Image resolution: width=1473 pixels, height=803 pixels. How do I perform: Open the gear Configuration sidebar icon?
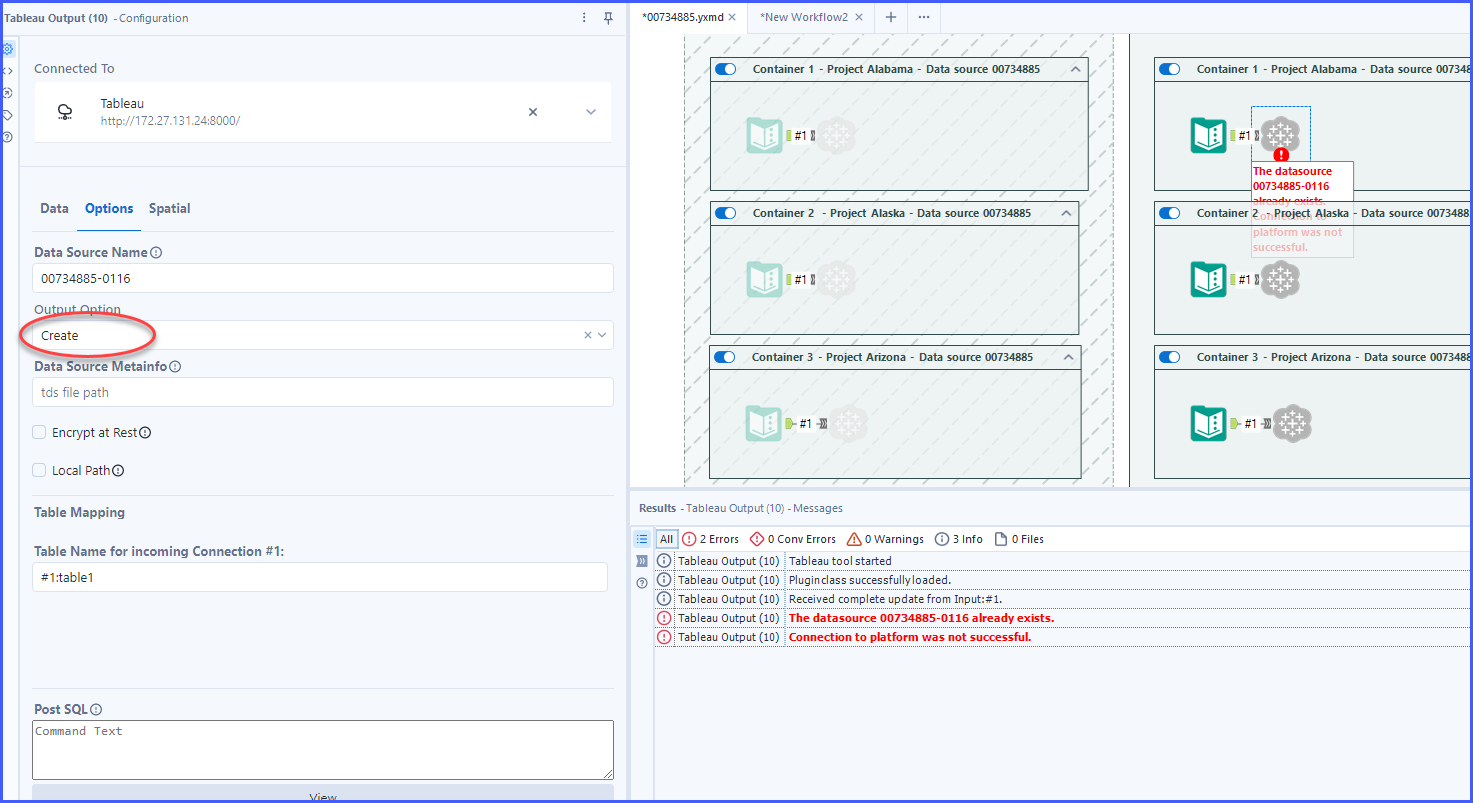[x=7, y=48]
